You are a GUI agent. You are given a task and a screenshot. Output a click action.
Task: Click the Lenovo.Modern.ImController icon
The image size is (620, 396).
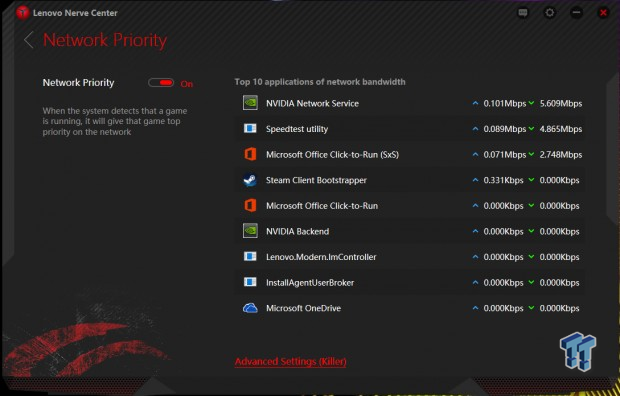[250, 256]
